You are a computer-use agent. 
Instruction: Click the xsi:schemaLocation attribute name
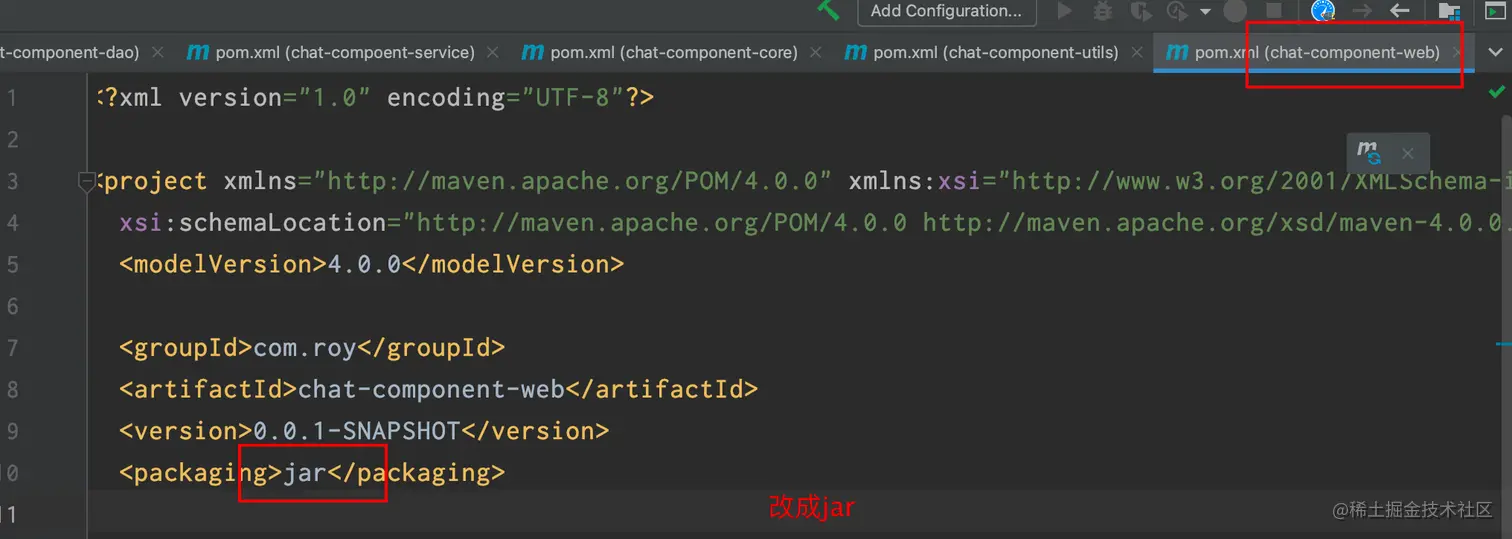[x=252, y=222]
